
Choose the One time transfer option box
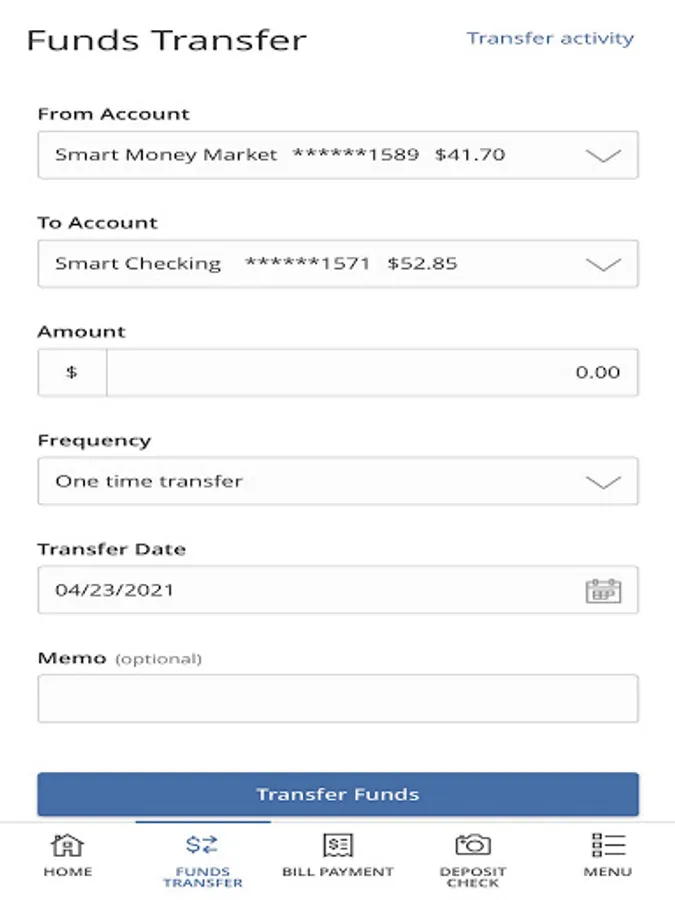click(x=338, y=481)
